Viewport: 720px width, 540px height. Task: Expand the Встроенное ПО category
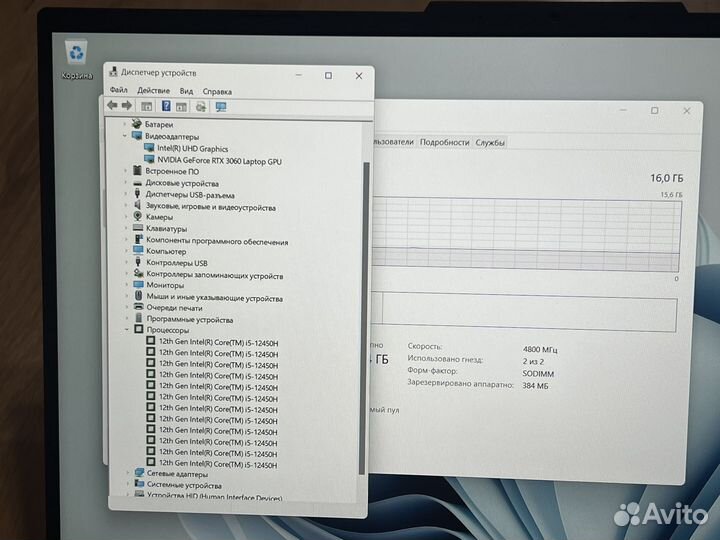tap(125, 171)
